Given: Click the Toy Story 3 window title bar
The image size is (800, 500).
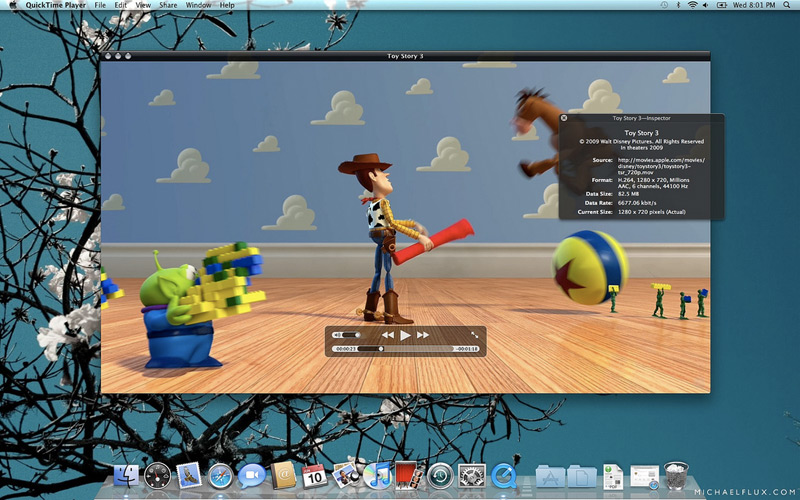Looking at the screenshot, I should [x=405, y=56].
